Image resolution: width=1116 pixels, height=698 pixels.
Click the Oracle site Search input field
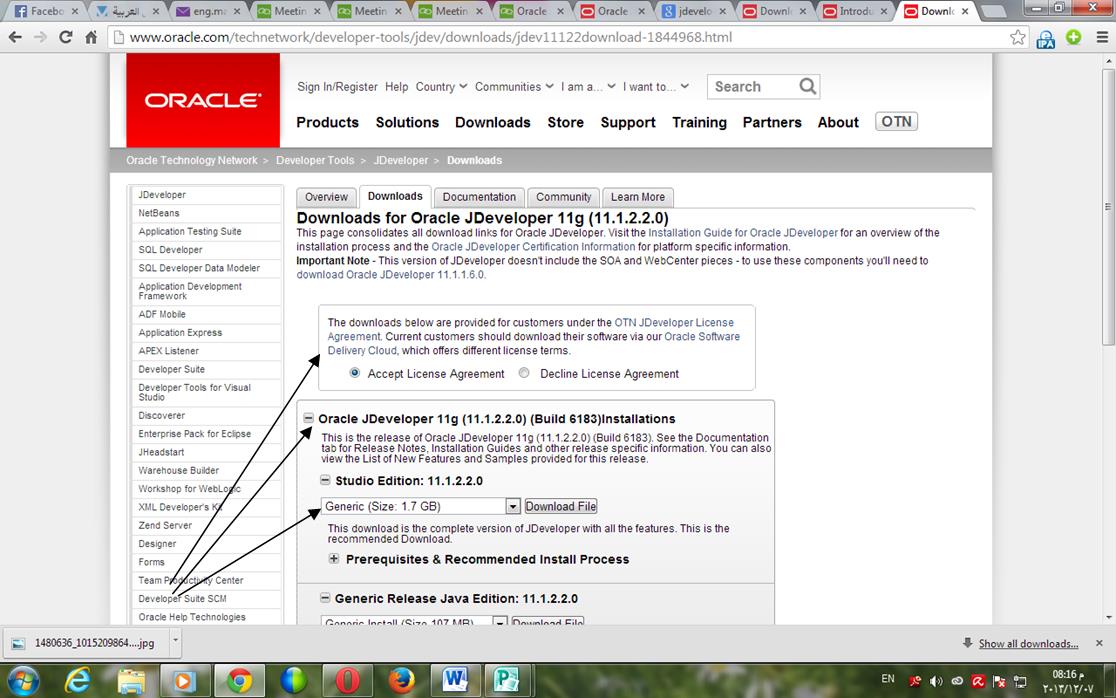click(752, 87)
